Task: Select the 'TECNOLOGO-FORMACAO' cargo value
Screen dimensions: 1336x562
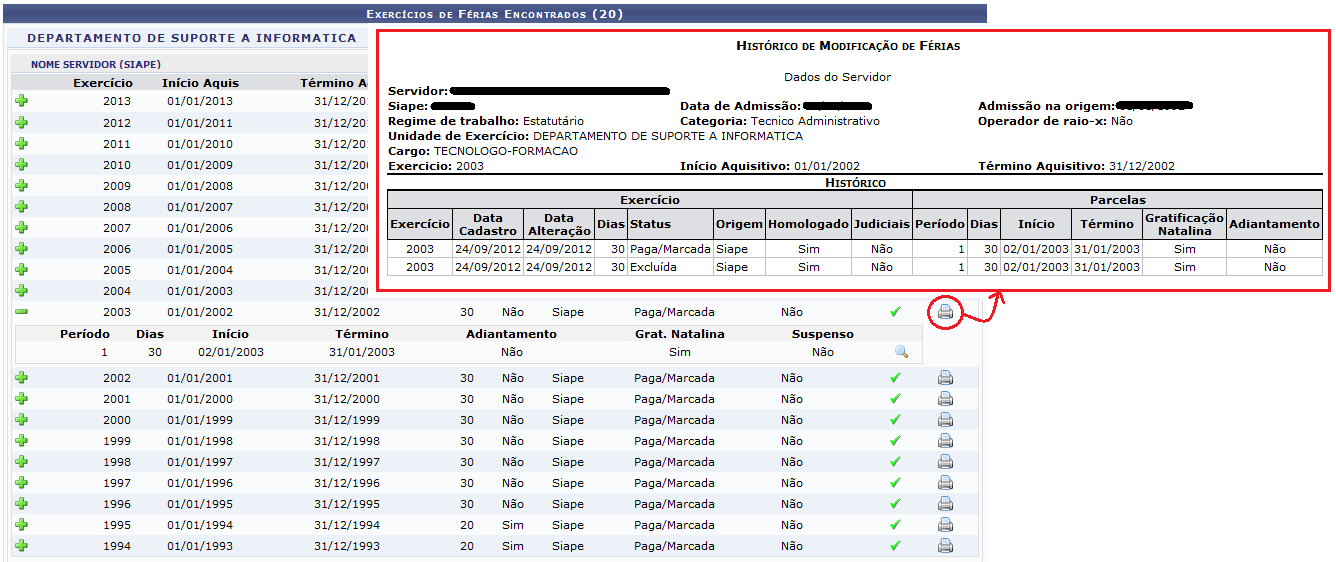Action: [506, 151]
